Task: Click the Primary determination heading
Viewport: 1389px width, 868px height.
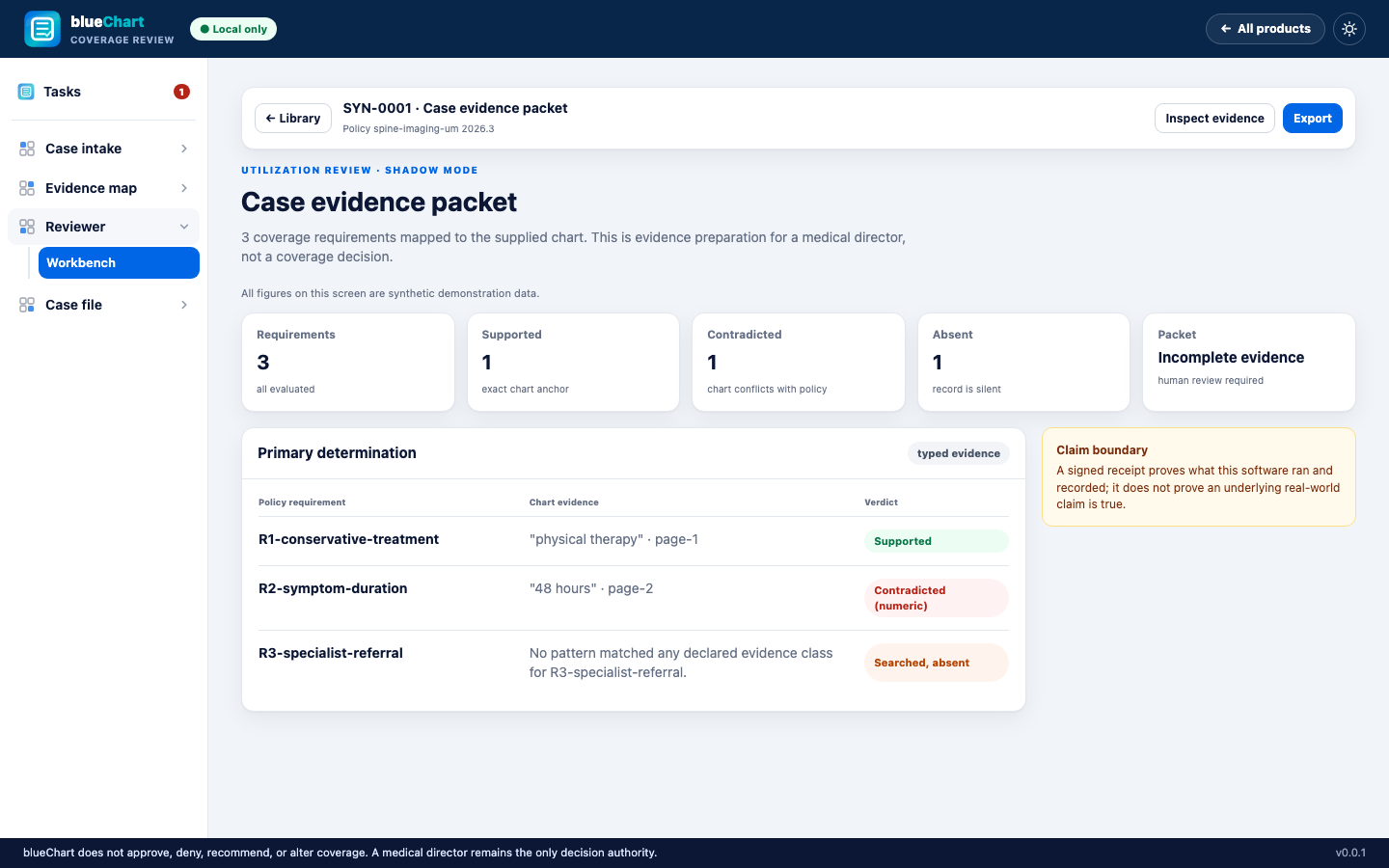Action: pos(337,453)
